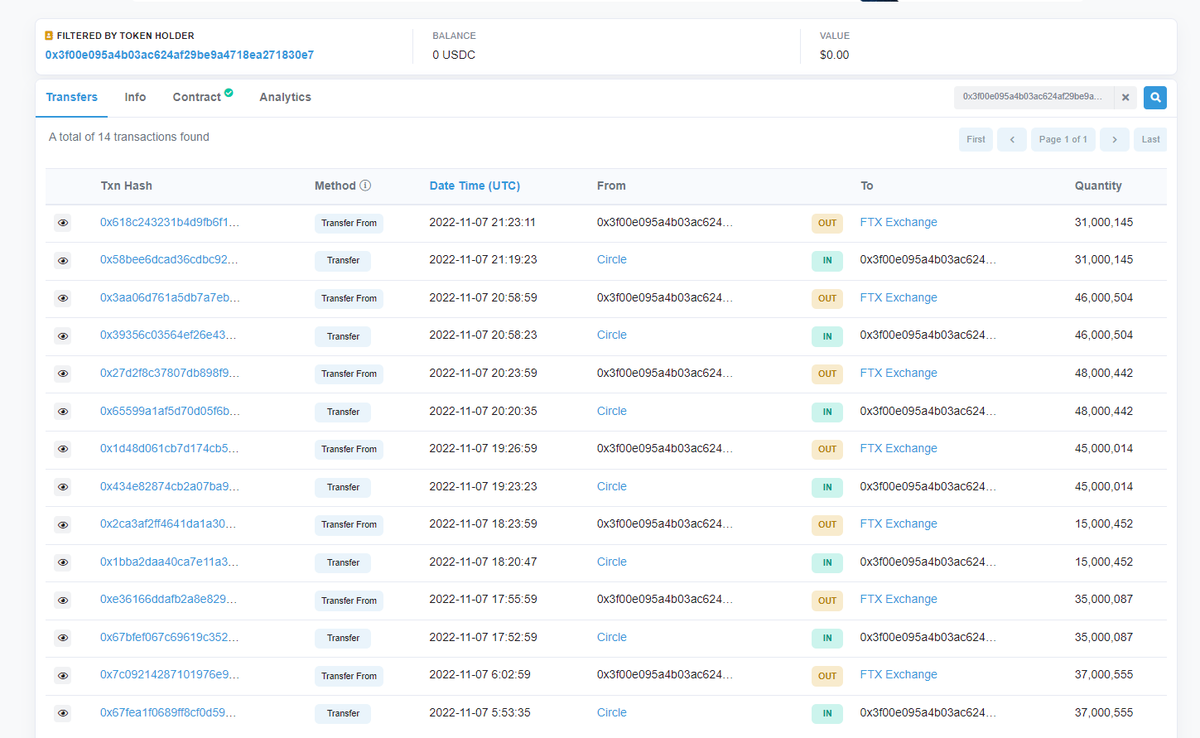Open transaction 0x2ca3af2ff4641da1a30 hash link
This screenshot has height=738, width=1200.
click(170, 524)
